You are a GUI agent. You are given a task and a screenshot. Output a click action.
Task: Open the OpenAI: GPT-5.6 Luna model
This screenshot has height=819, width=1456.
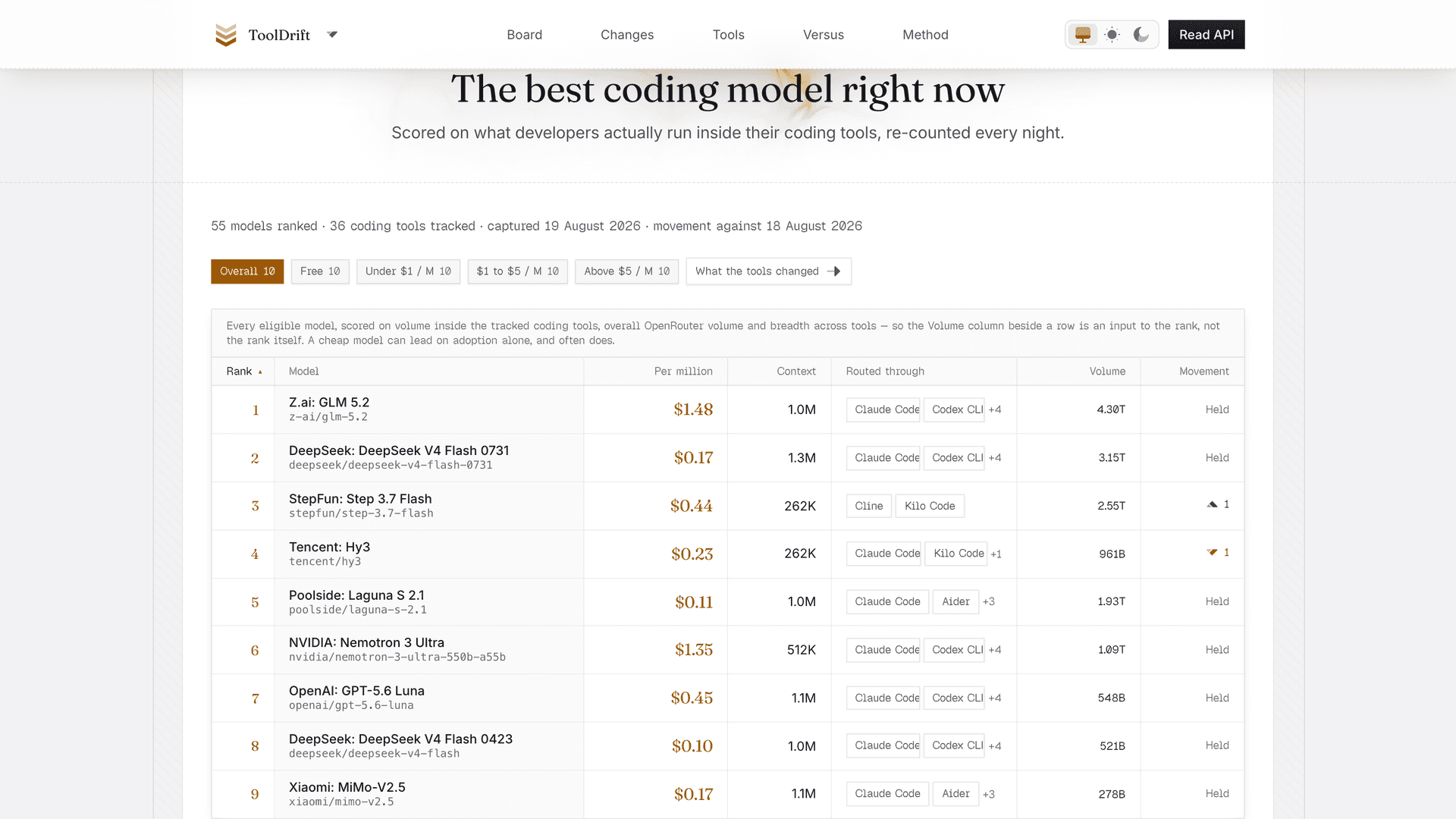356,691
